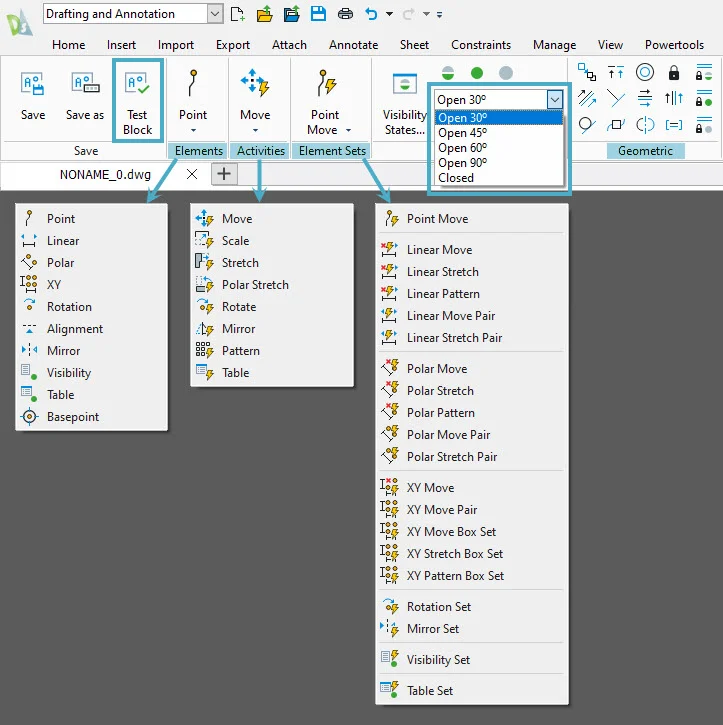Collapse the Open 30° visibility state combo box
The width and height of the screenshot is (723, 725).
555,99
